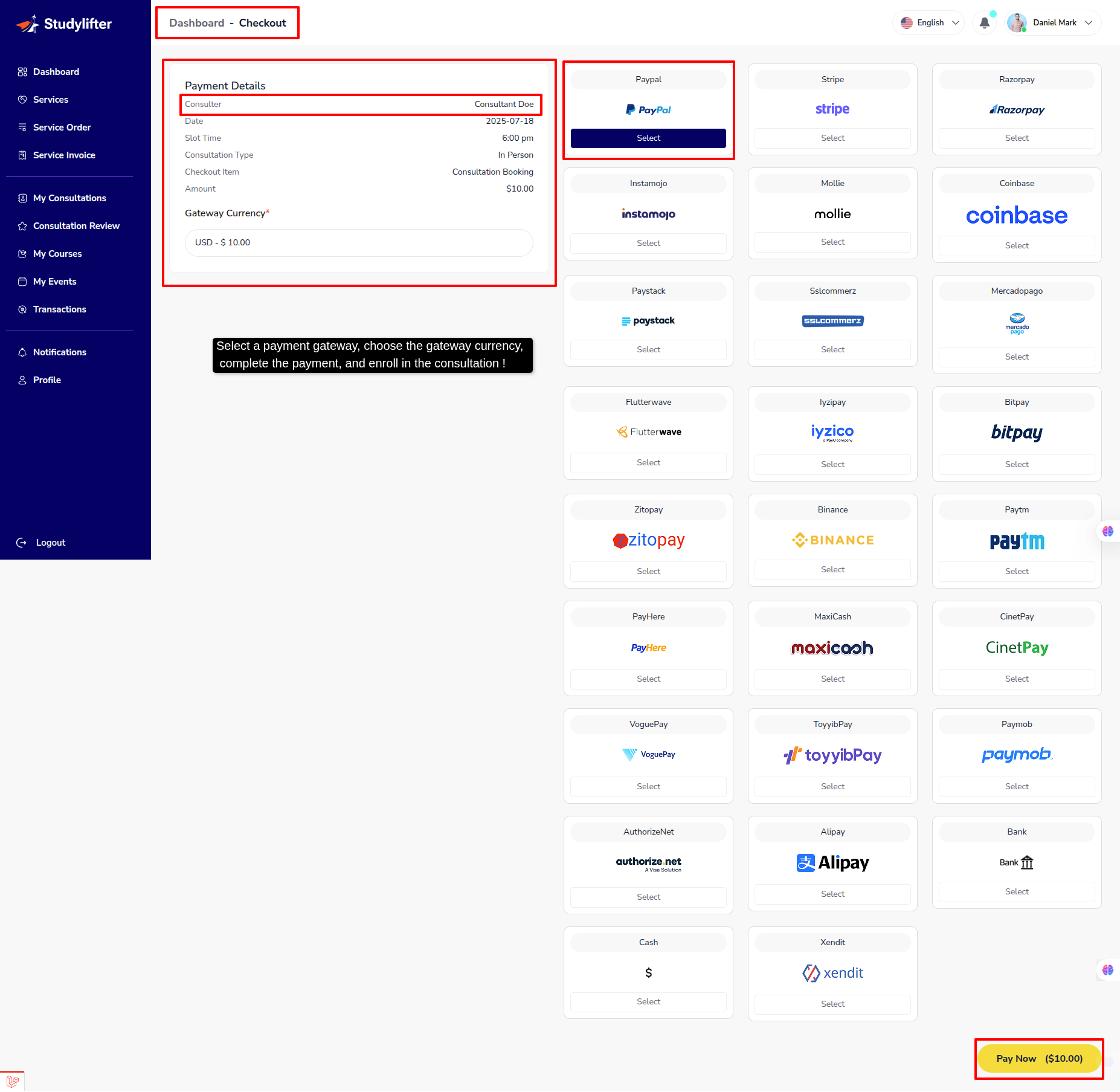Viewport: 1120px width, 1092px height.
Task: Click Select under PayHere
Action: tap(648, 679)
